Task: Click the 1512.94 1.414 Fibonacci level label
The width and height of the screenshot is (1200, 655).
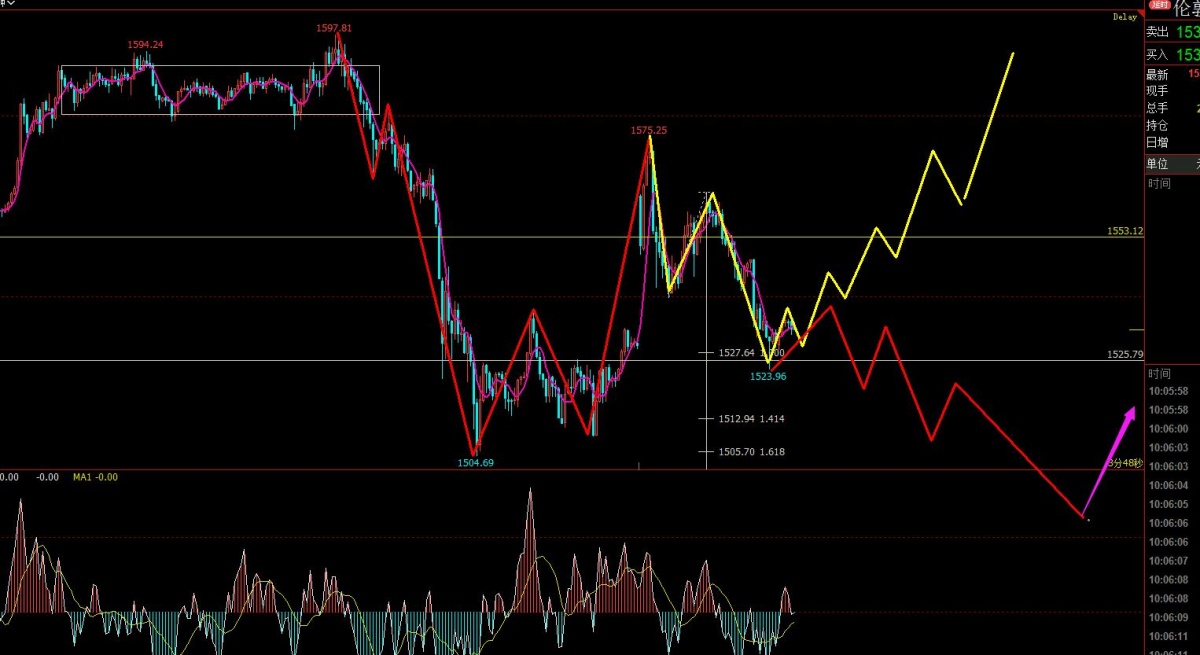Action: click(x=751, y=419)
